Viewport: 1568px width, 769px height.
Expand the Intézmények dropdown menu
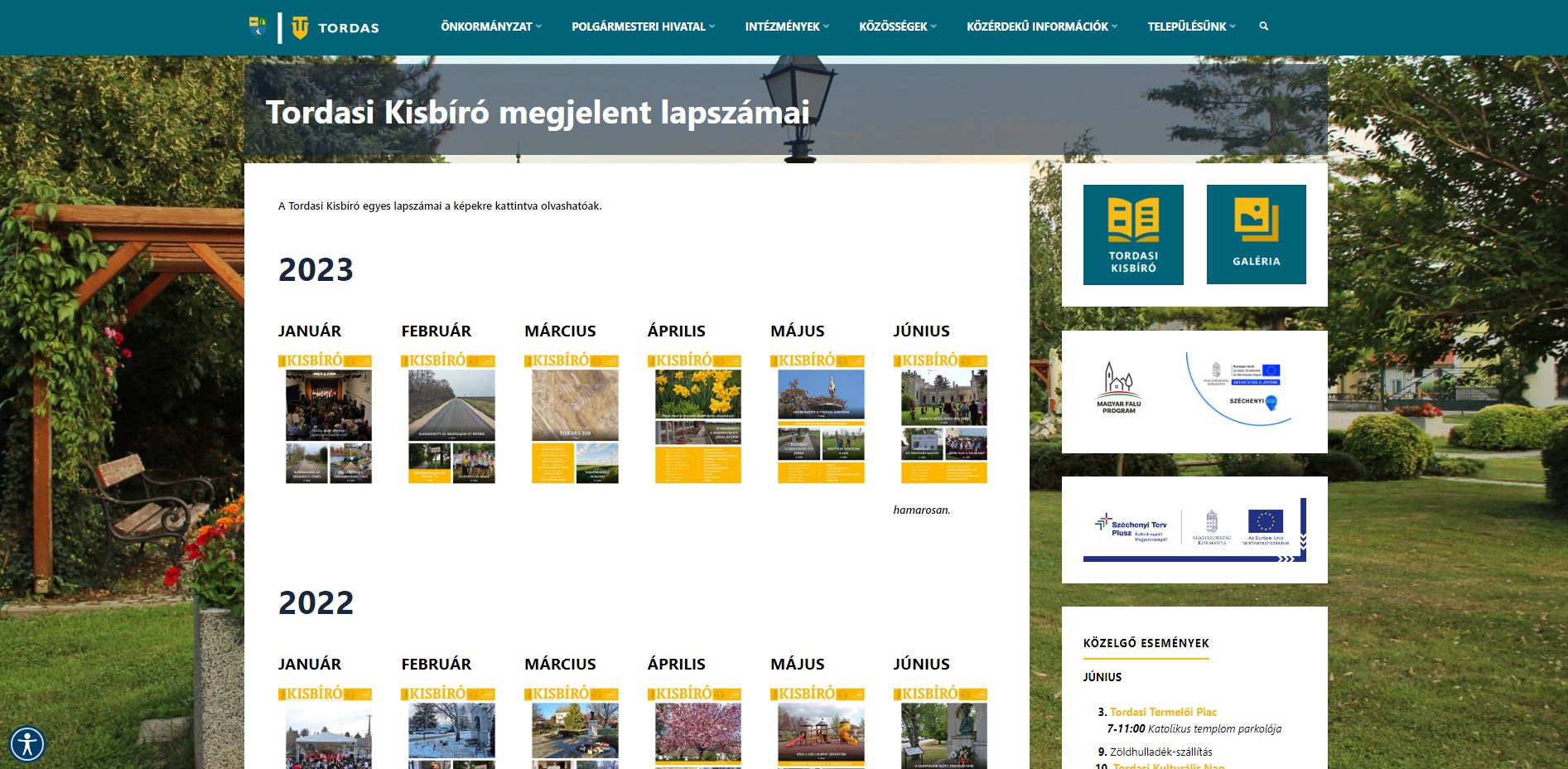787,27
